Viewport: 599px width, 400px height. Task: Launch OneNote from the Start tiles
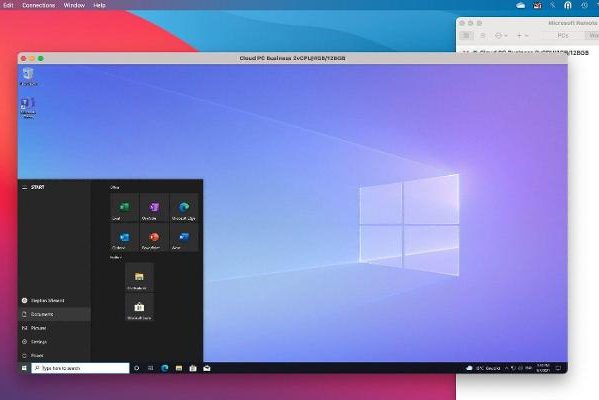(x=154, y=207)
